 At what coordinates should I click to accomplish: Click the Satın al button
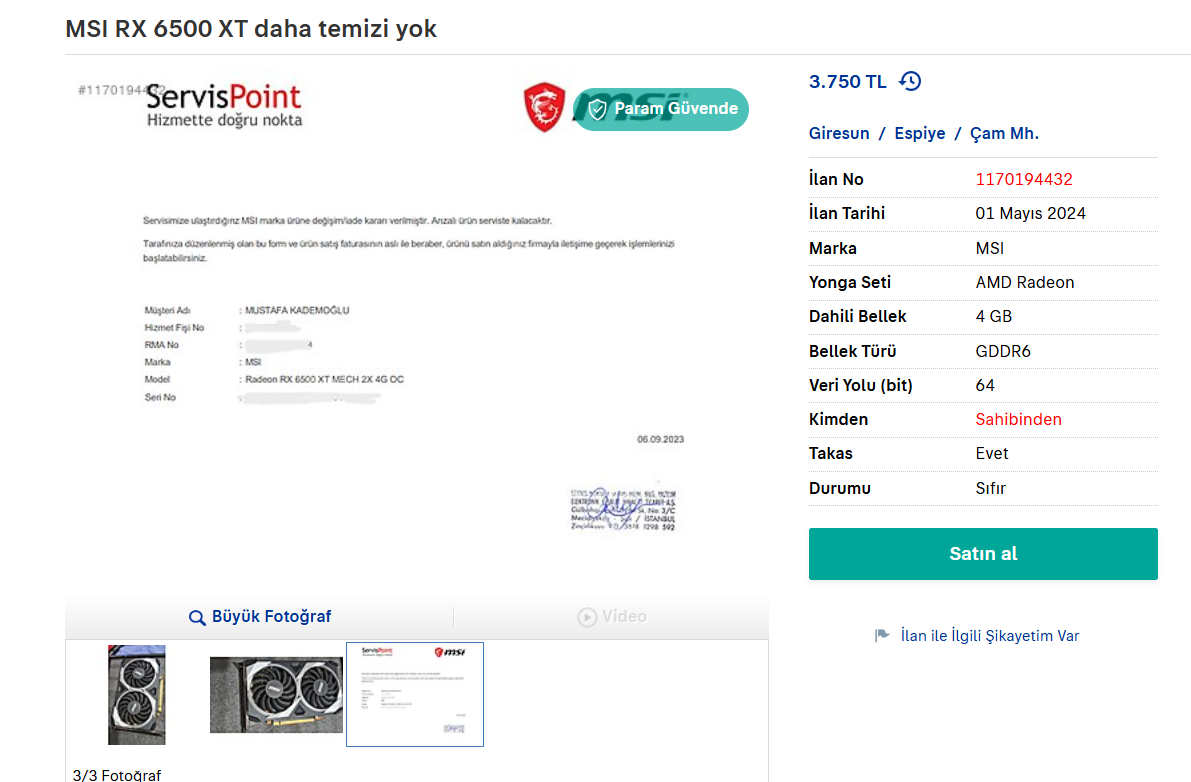coord(983,553)
